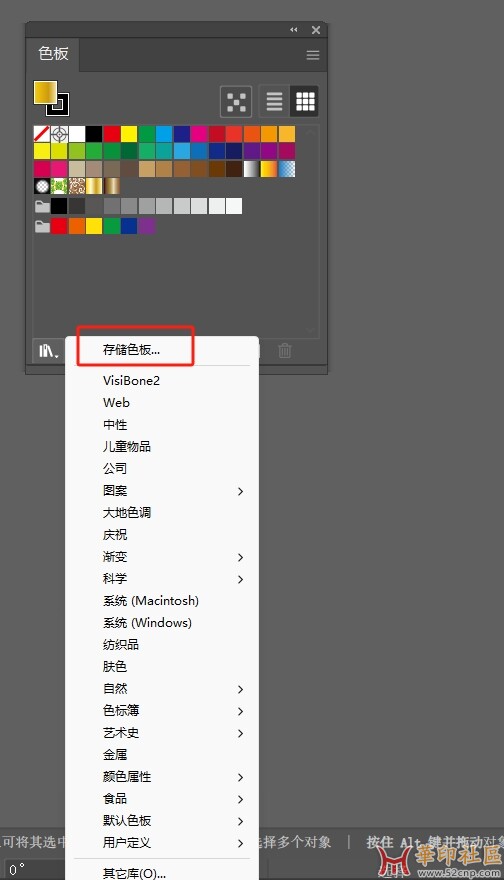Click the brights color group folder icon
This screenshot has height=880, width=504.
click(x=42, y=226)
